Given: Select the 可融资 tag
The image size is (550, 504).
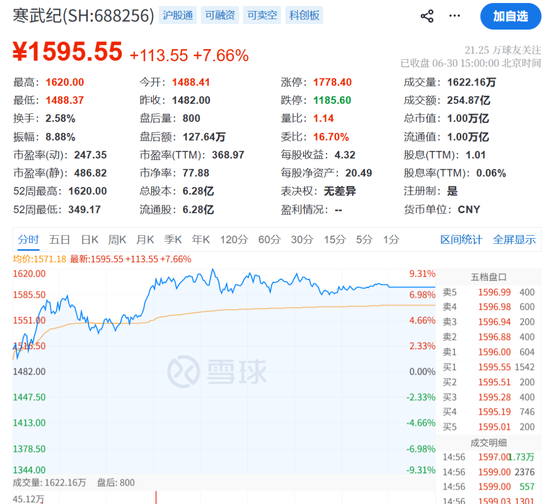Looking at the screenshot, I should point(220,15).
